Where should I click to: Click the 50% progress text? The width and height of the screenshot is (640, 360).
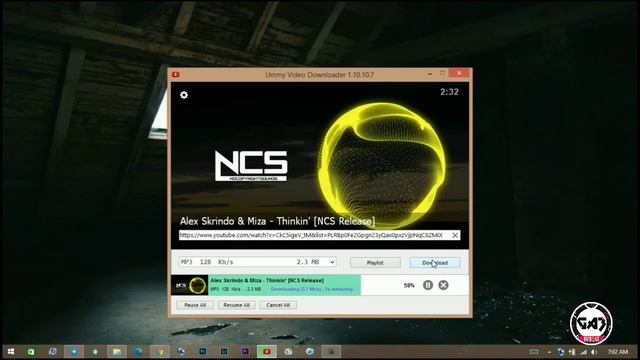pyautogui.click(x=409, y=285)
